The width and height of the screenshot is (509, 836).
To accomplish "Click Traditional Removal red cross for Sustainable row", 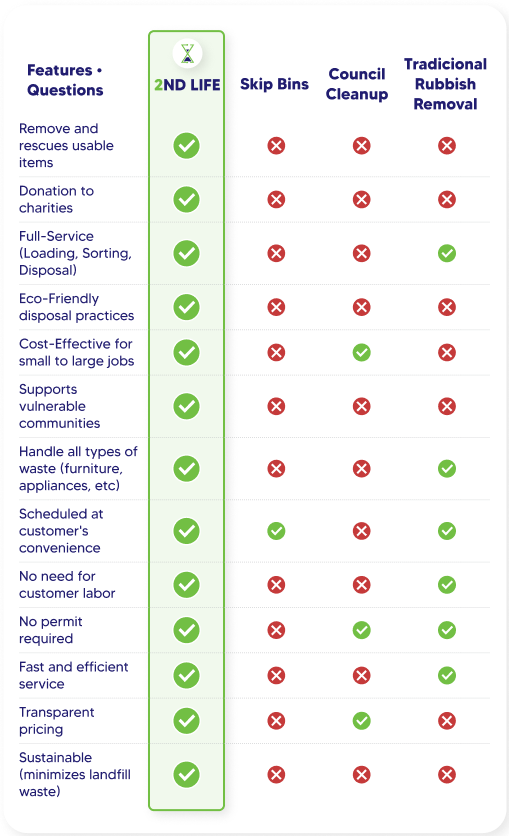I will [x=447, y=775].
